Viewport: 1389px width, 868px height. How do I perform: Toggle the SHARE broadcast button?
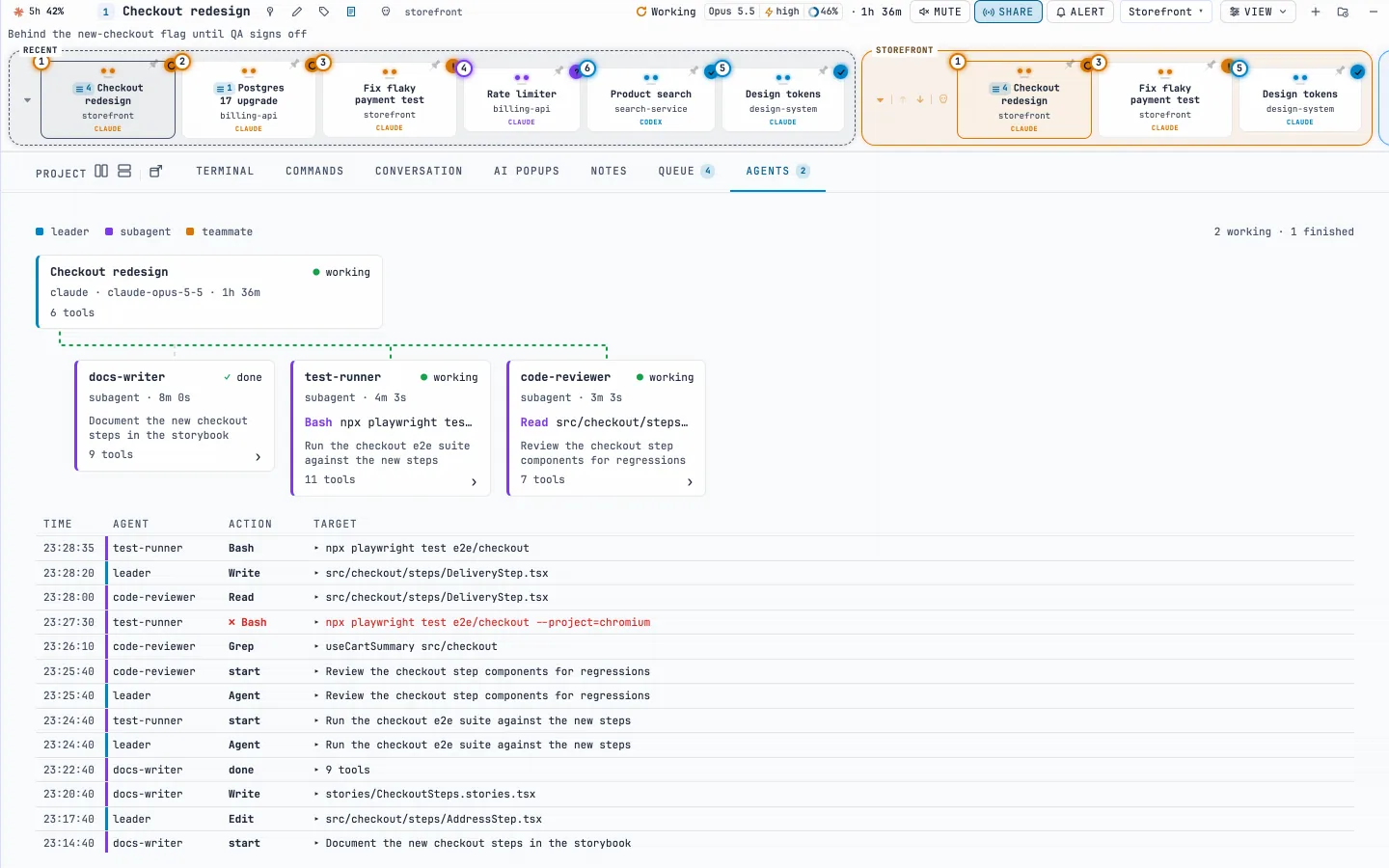[1008, 12]
